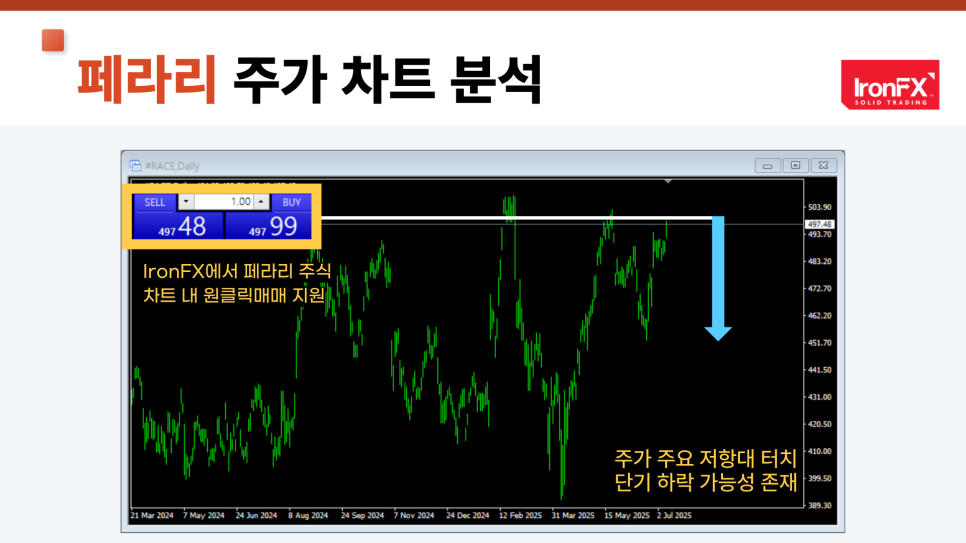Click the 7 Nov 2024 date label
Image resolution: width=966 pixels, height=543 pixels.
[x=414, y=515]
